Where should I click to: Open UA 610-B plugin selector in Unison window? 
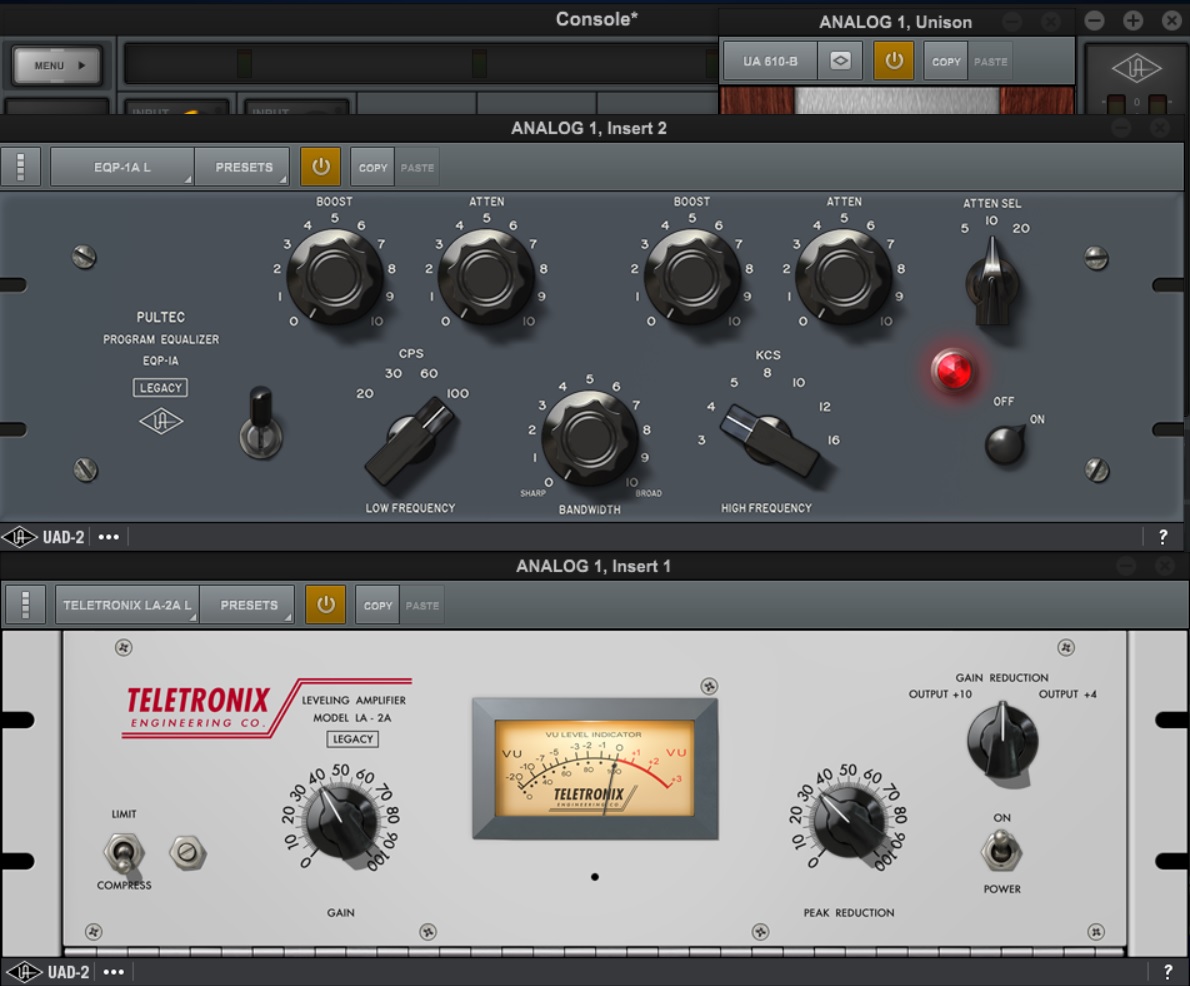(x=770, y=61)
